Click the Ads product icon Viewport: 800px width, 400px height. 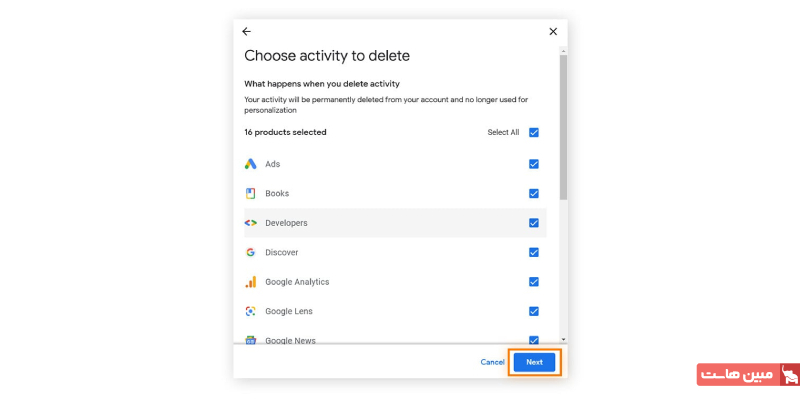coord(251,164)
